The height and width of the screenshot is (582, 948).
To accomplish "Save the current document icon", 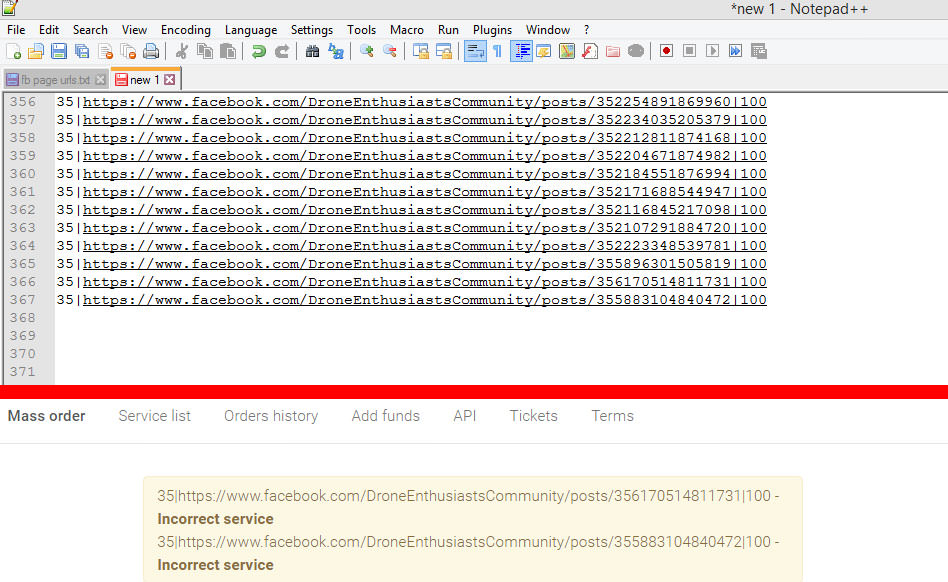I will pos(59,51).
